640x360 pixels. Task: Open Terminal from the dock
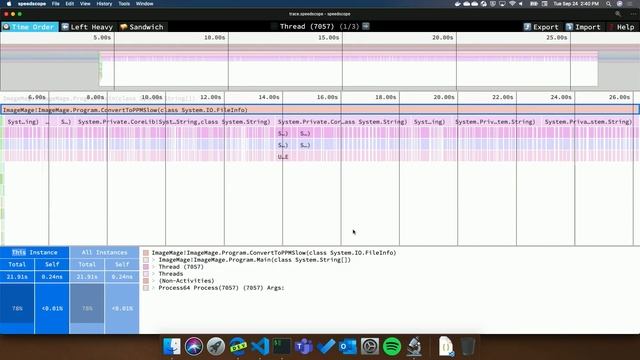[x=282, y=347]
